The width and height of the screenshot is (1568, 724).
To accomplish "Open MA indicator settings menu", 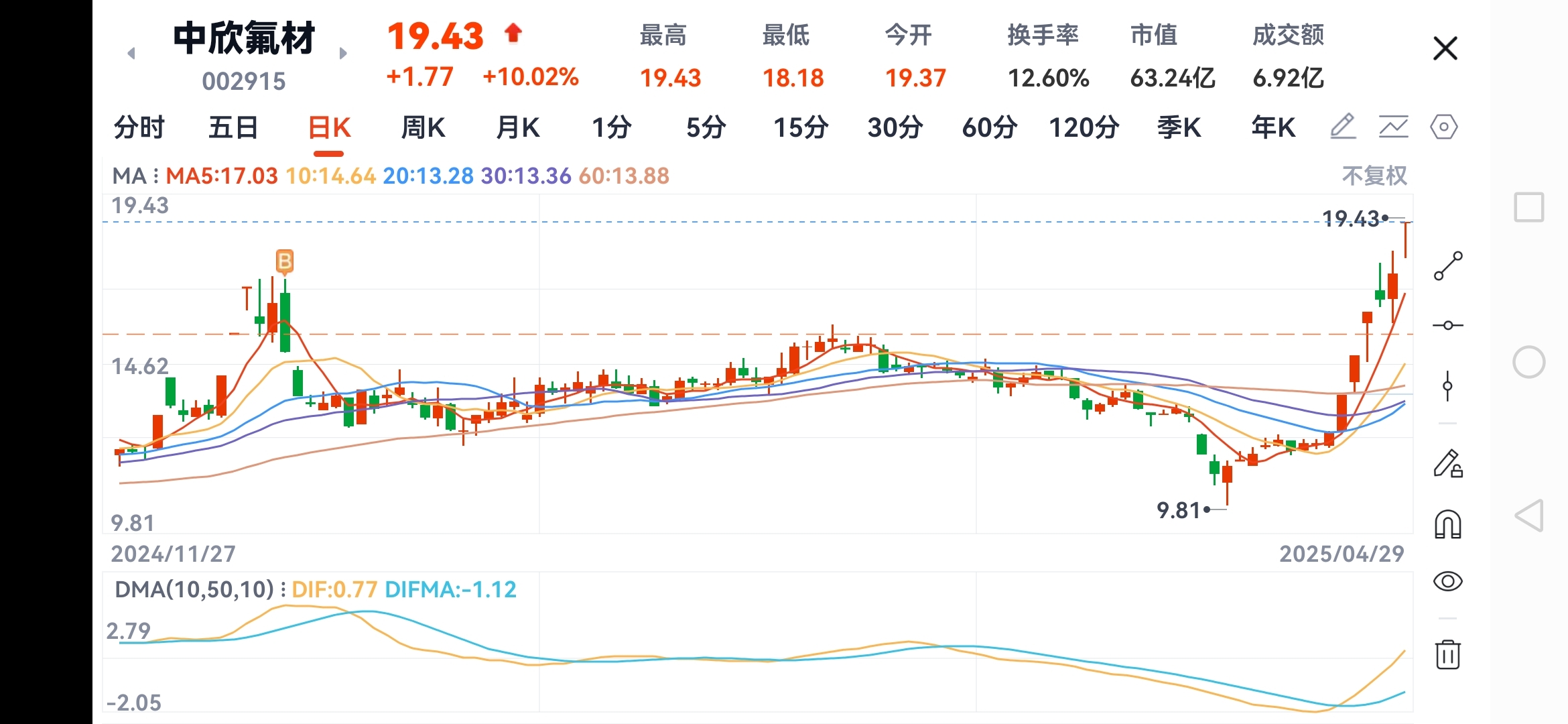I will (135, 176).
